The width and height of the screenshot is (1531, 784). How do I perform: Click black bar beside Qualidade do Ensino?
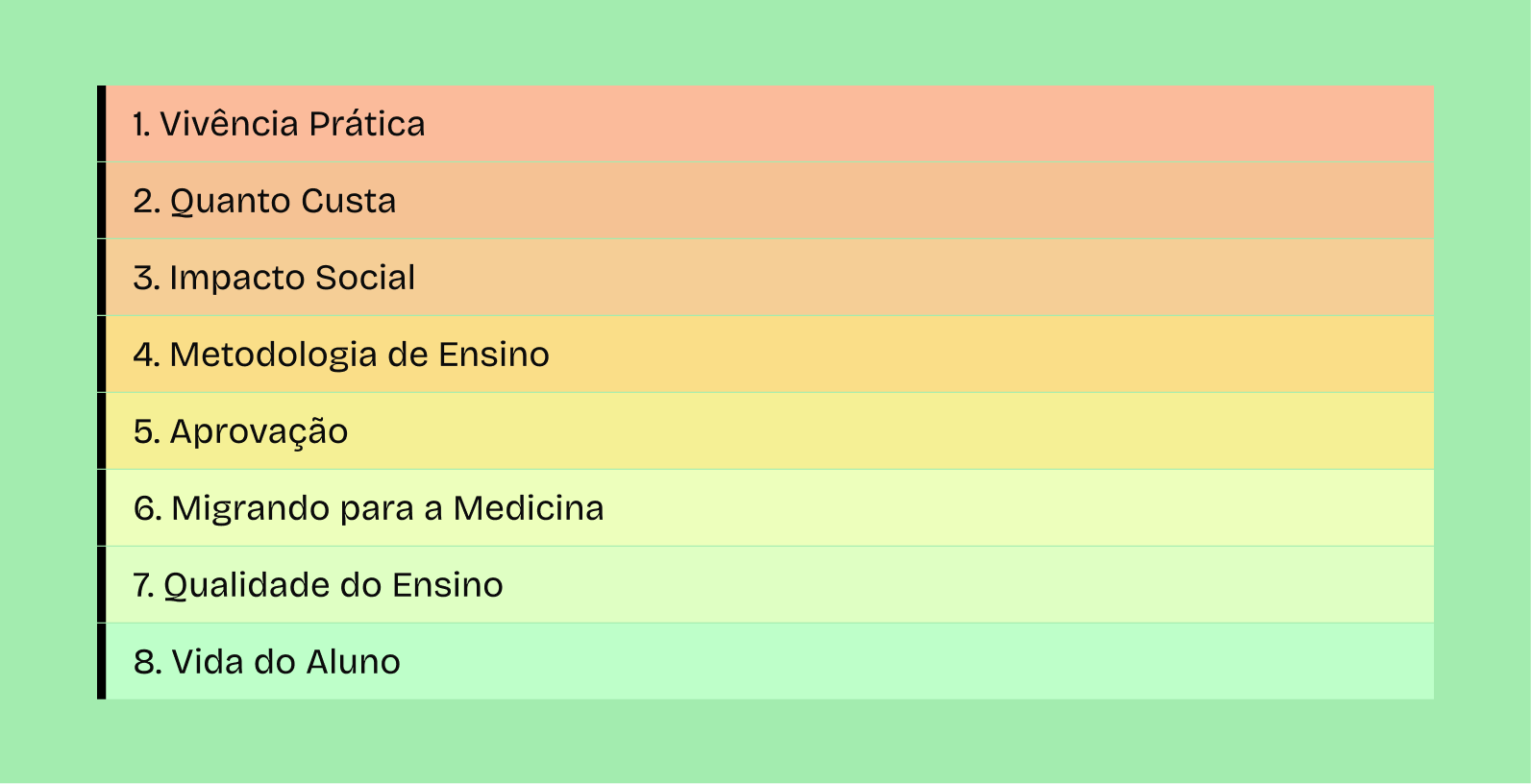tap(101, 585)
